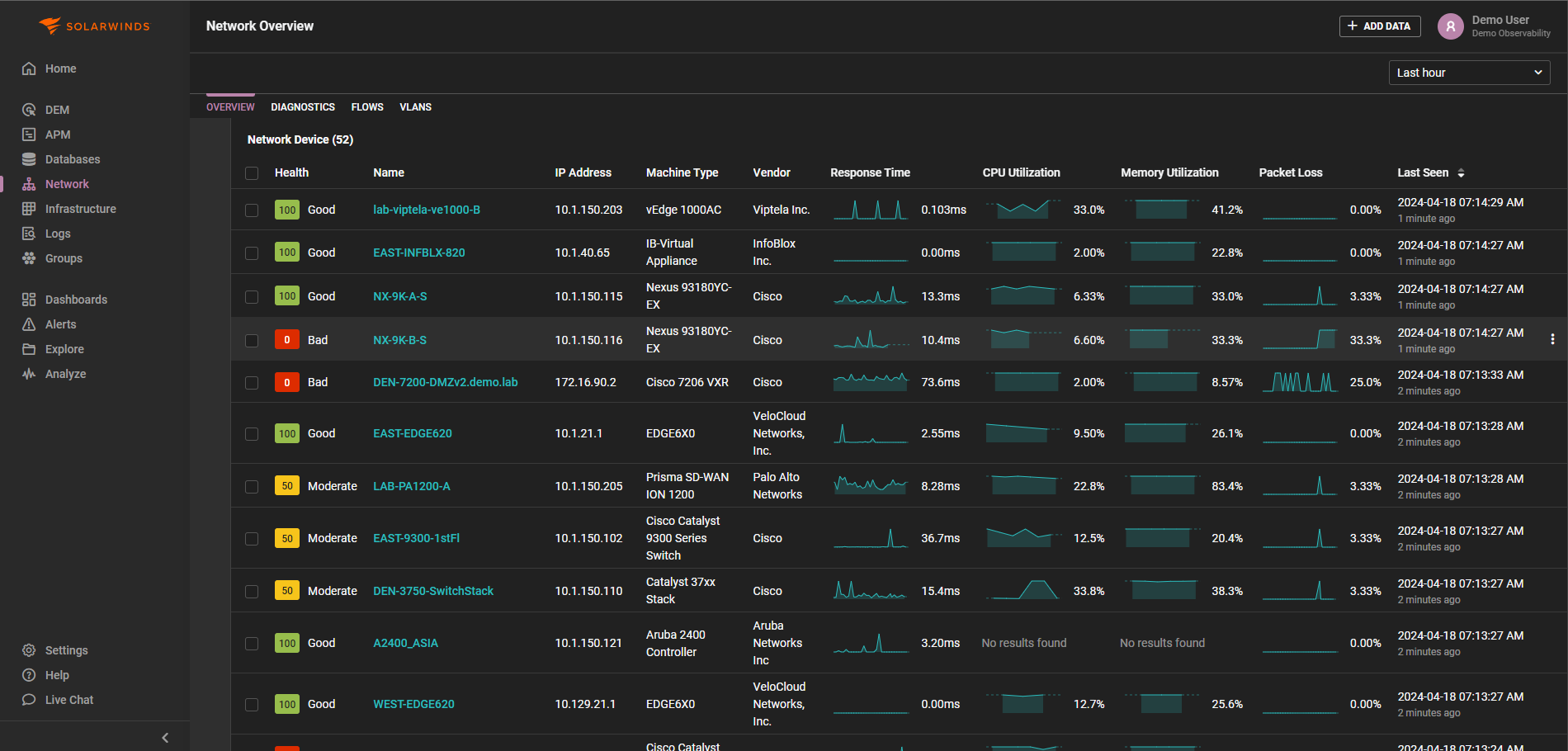Check the NX-9K-B-S row checkbox
The image size is (1568, 751).
point(252,341)
